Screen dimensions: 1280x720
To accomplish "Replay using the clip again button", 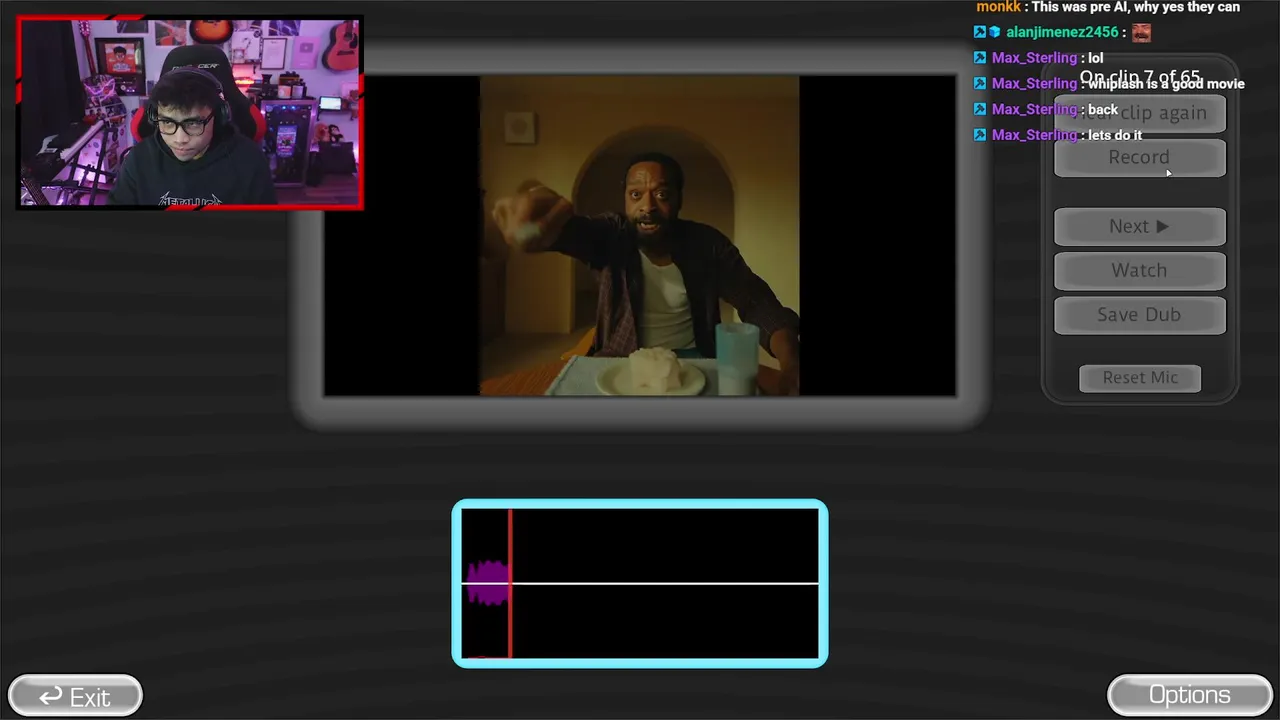I will click(x=1140, y=113).
